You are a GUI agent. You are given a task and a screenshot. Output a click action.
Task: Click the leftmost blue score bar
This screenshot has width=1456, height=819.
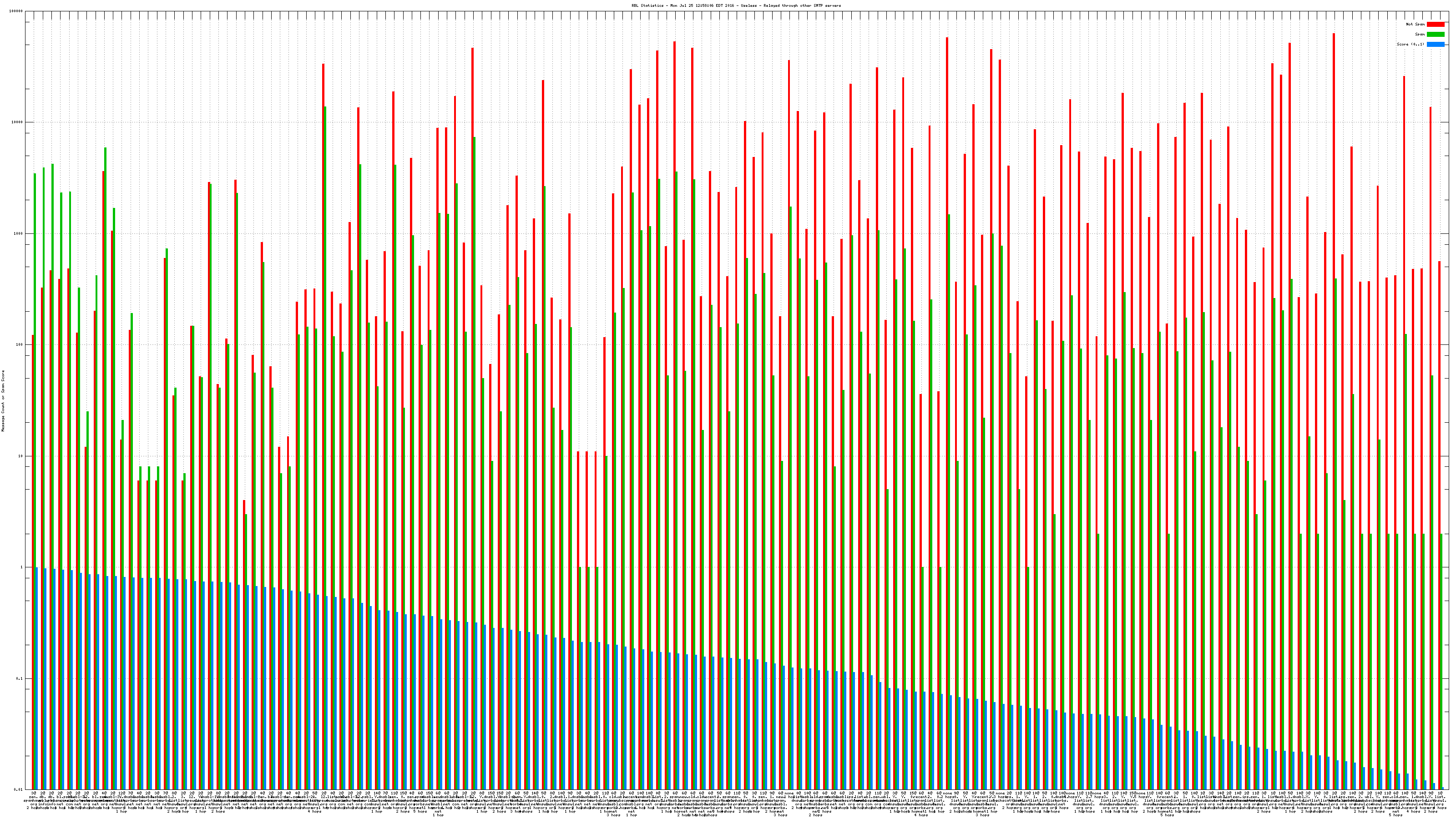(37, 678)
